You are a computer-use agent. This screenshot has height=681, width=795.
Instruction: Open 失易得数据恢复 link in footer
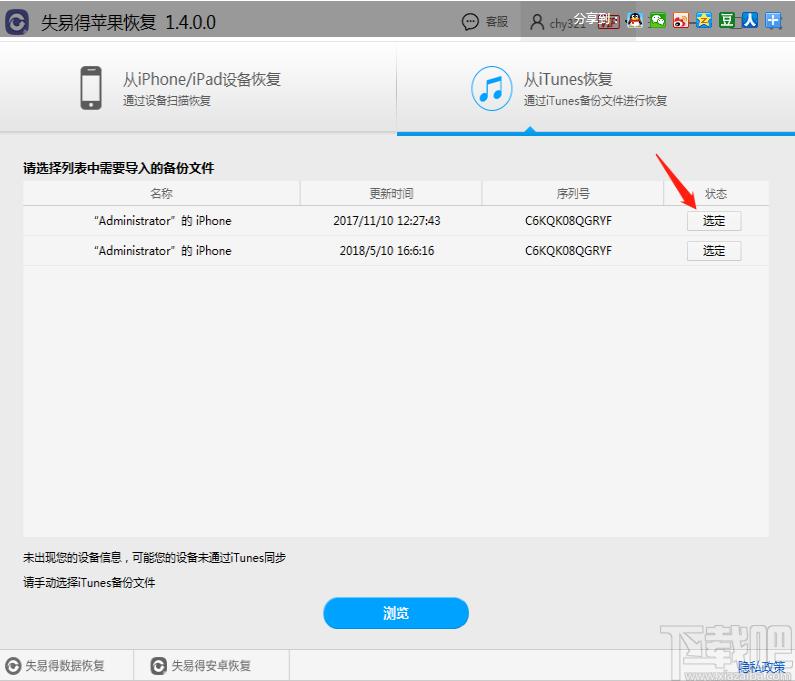pos(65,666)
